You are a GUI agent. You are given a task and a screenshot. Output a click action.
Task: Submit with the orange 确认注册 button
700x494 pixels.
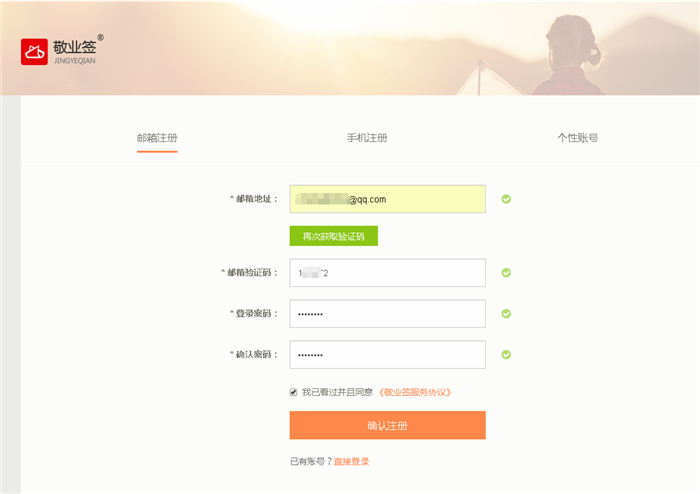pos(387,425)
